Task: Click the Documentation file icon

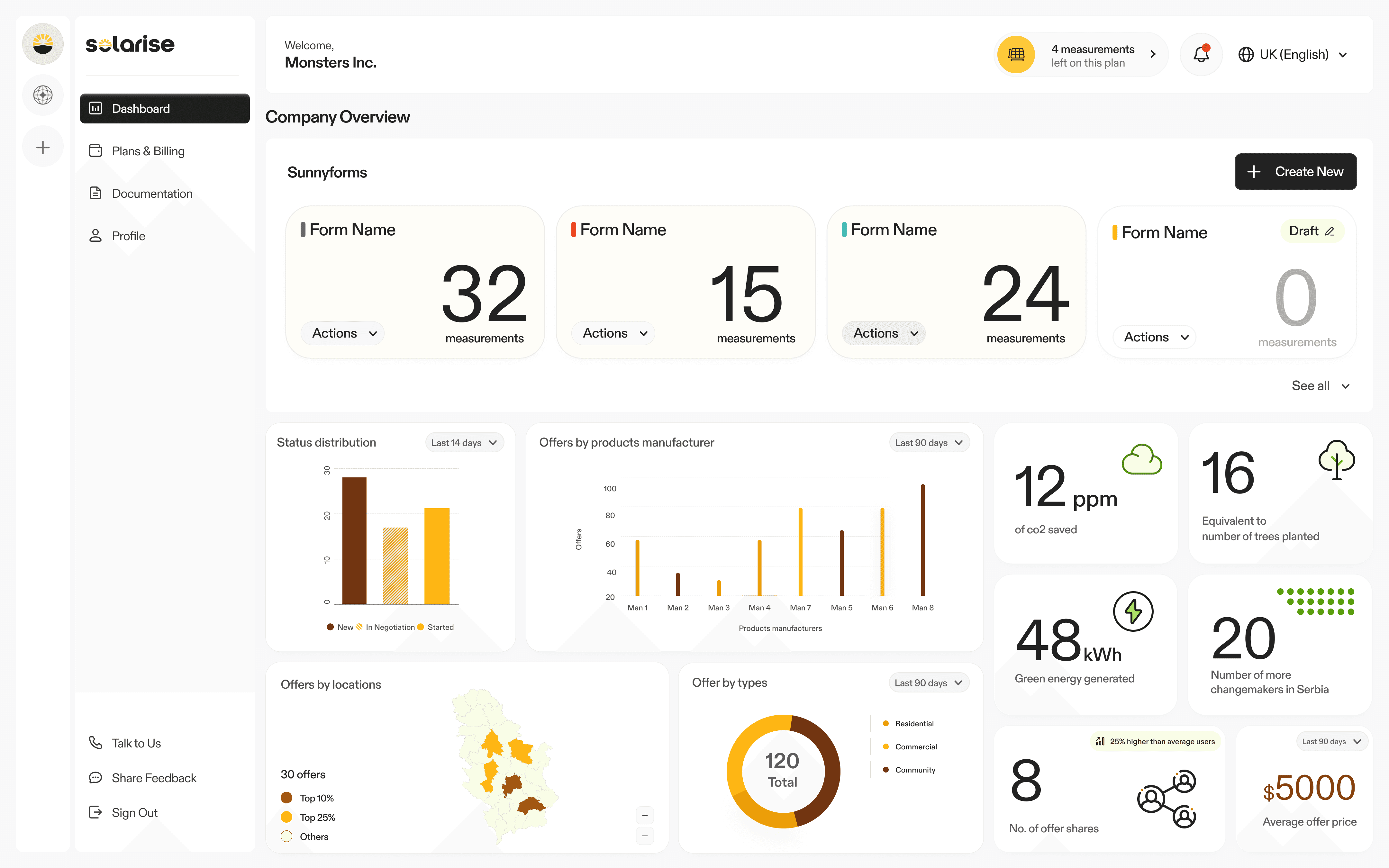Action: click(x=95, y=194)
